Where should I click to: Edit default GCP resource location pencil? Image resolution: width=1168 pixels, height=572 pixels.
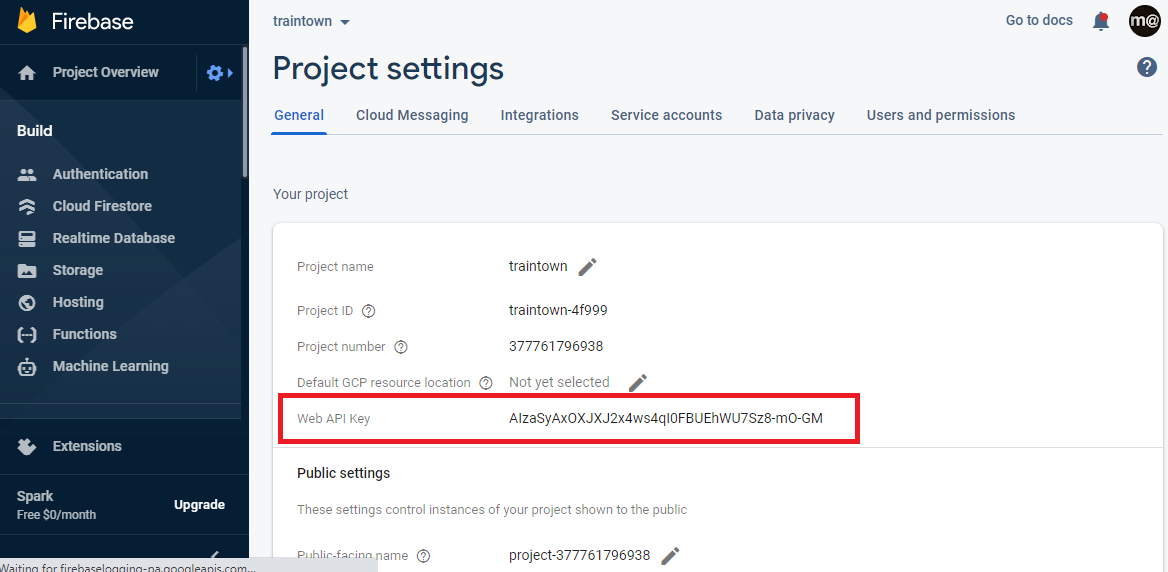[x=638, y=383]
